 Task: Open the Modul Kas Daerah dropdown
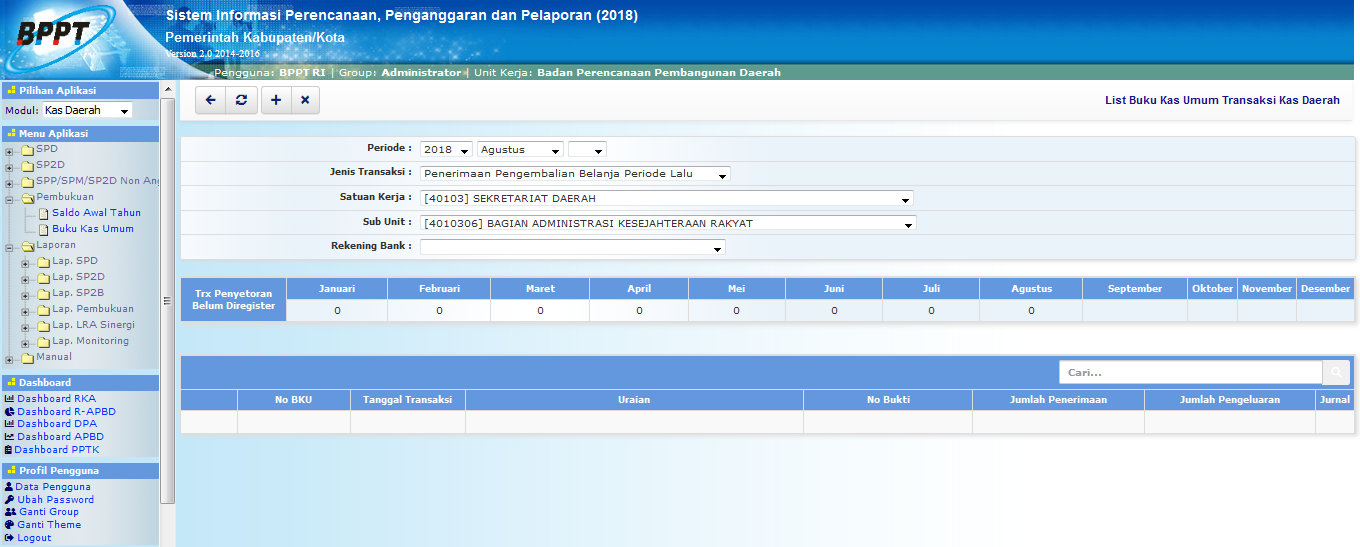[x=87, y=111]
